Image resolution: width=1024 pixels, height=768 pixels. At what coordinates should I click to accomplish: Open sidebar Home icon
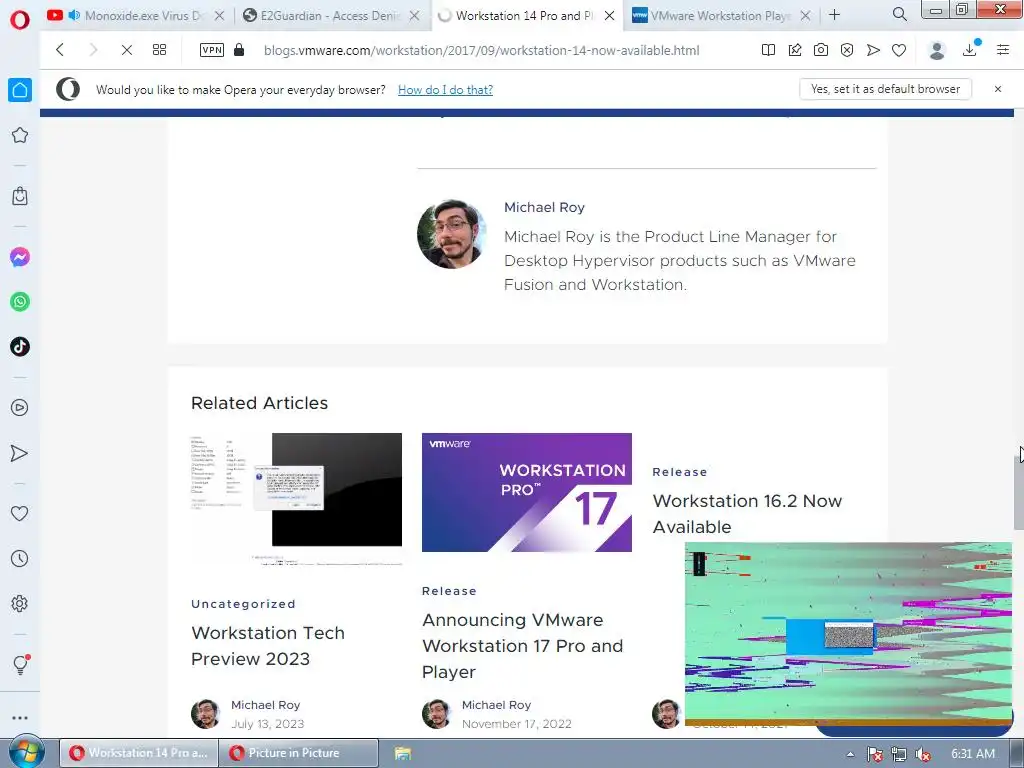point(20,89)
